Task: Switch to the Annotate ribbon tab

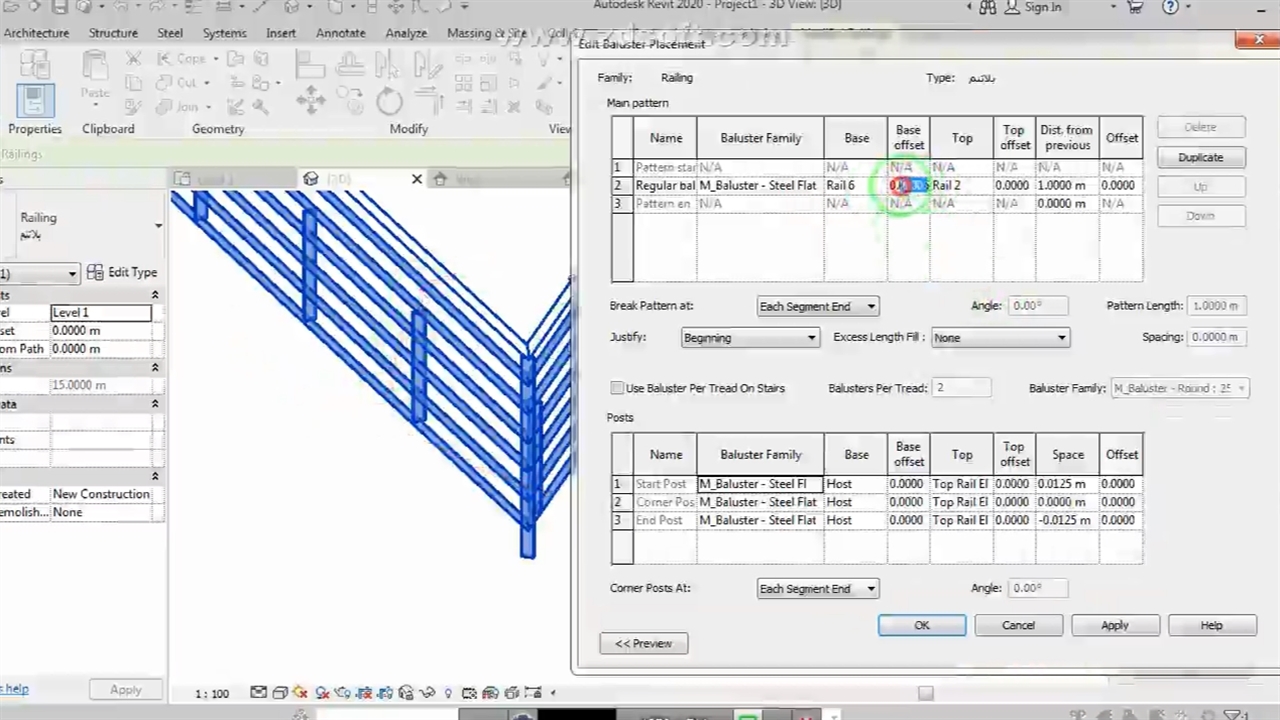Action: (340, 33)
